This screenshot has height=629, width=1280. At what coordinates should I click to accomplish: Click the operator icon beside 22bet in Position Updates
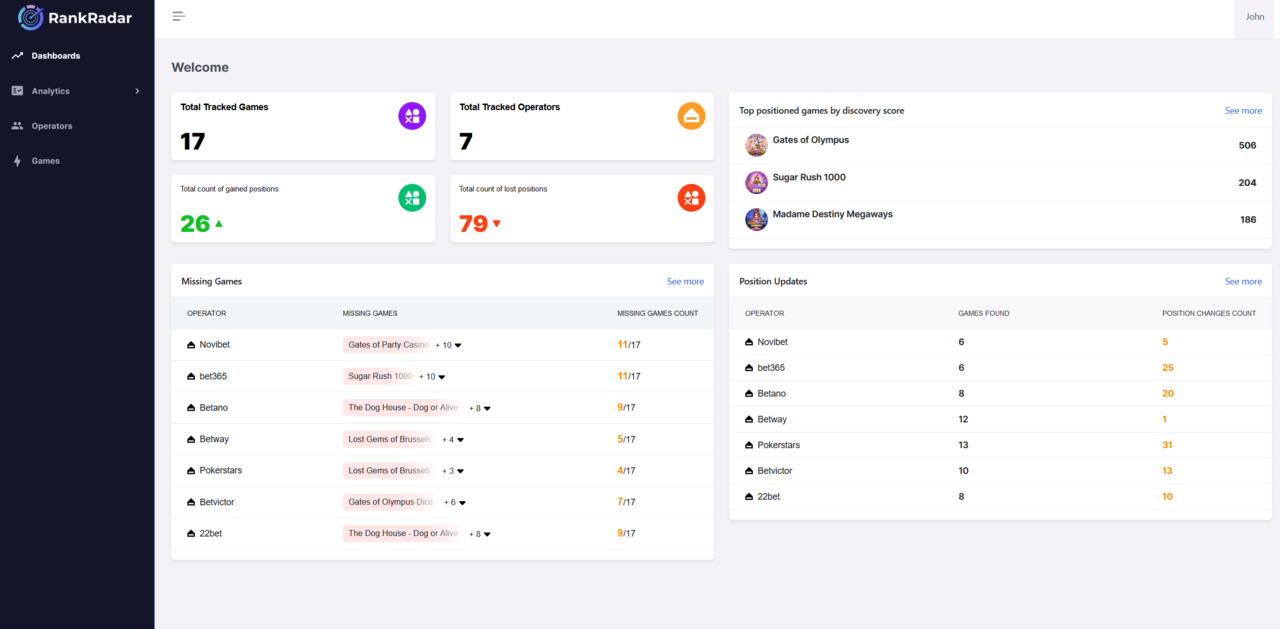point(749,497)
